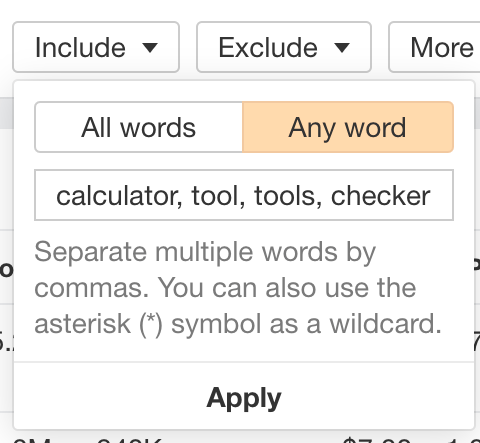The height and width of the screenshot is (443, 480).
Task: Click the 'More' label text
Action: click(x=442, y=48)
